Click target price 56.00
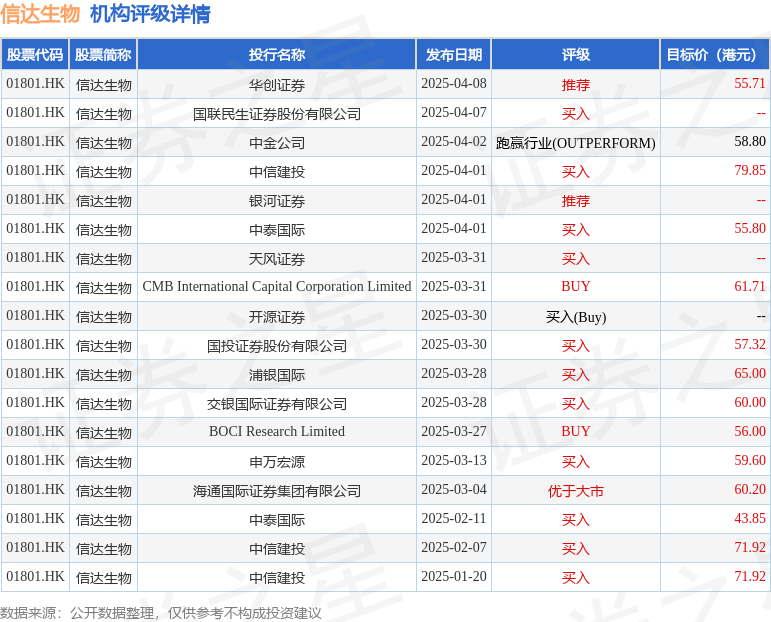This screenshot has width=771, height=622. [x=750, y=432]
